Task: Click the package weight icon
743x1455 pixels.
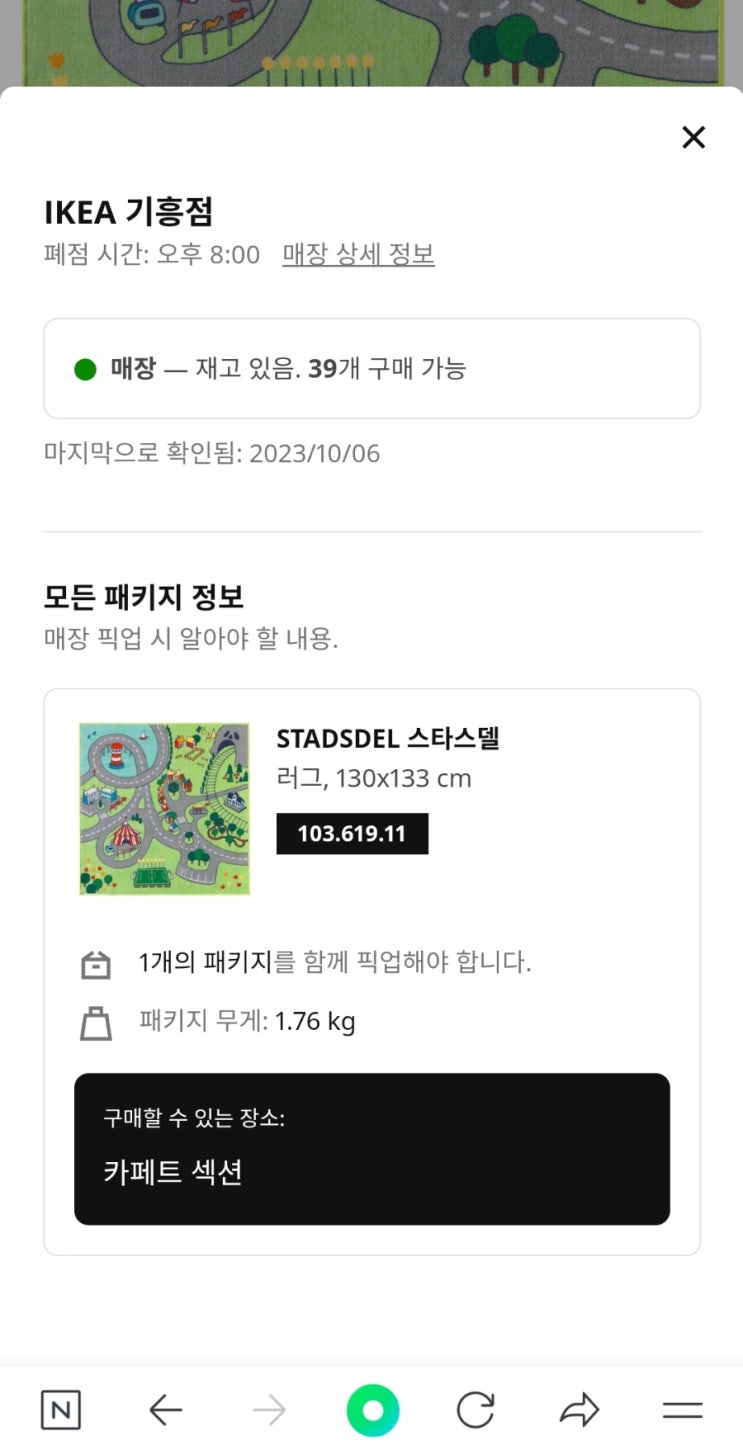Action: [96, 1024]
